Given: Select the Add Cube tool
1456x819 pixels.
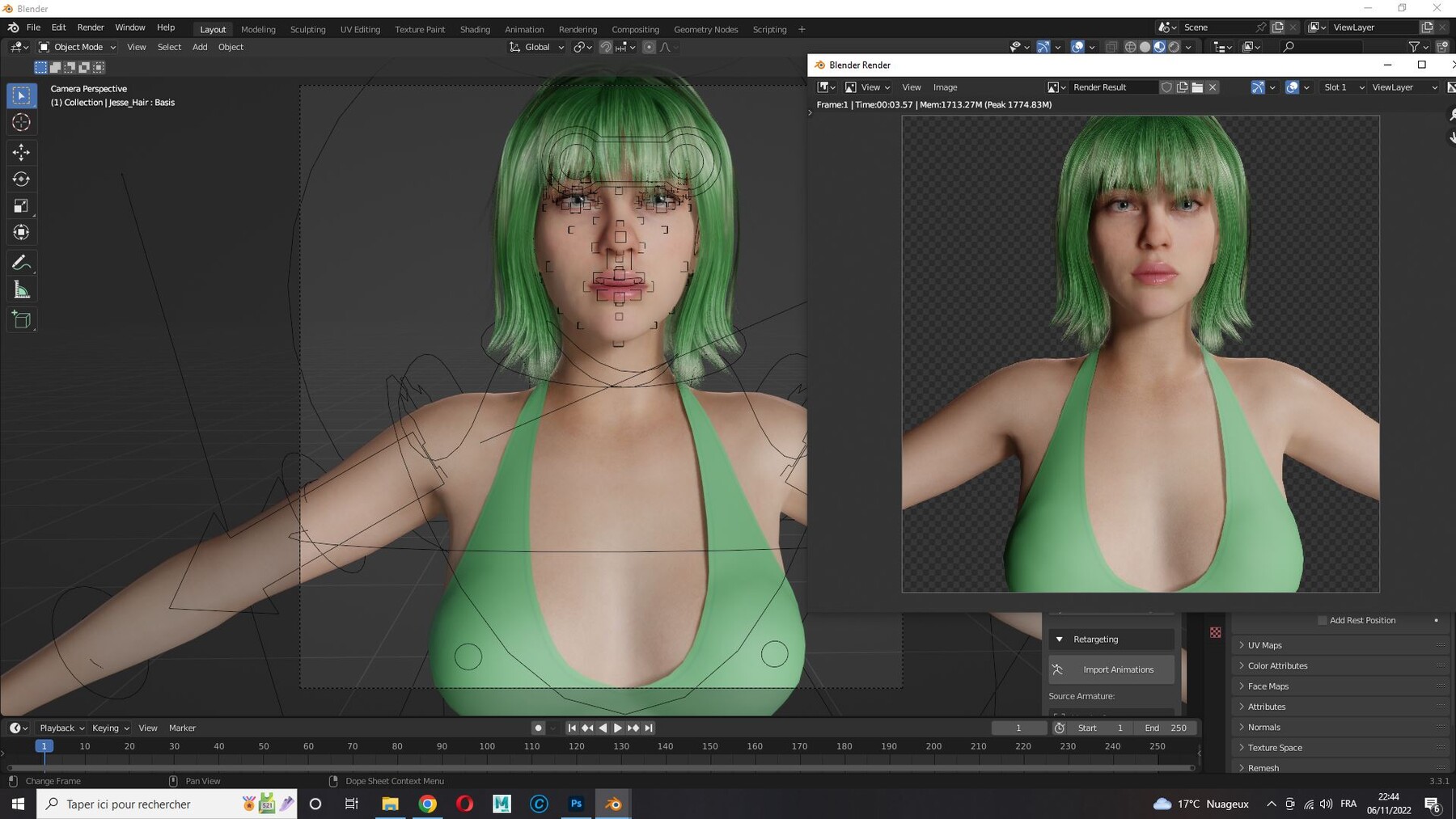Looking at the screenshot, I should (21, 319).
